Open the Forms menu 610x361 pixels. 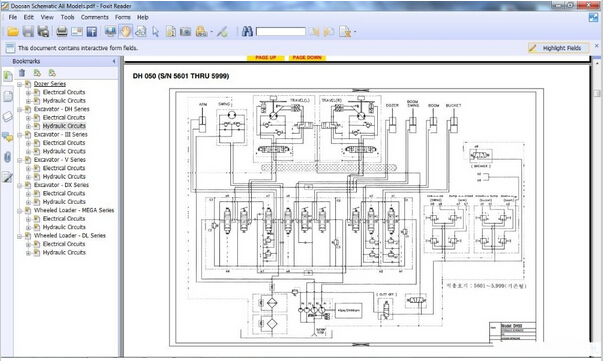point(123,17)
